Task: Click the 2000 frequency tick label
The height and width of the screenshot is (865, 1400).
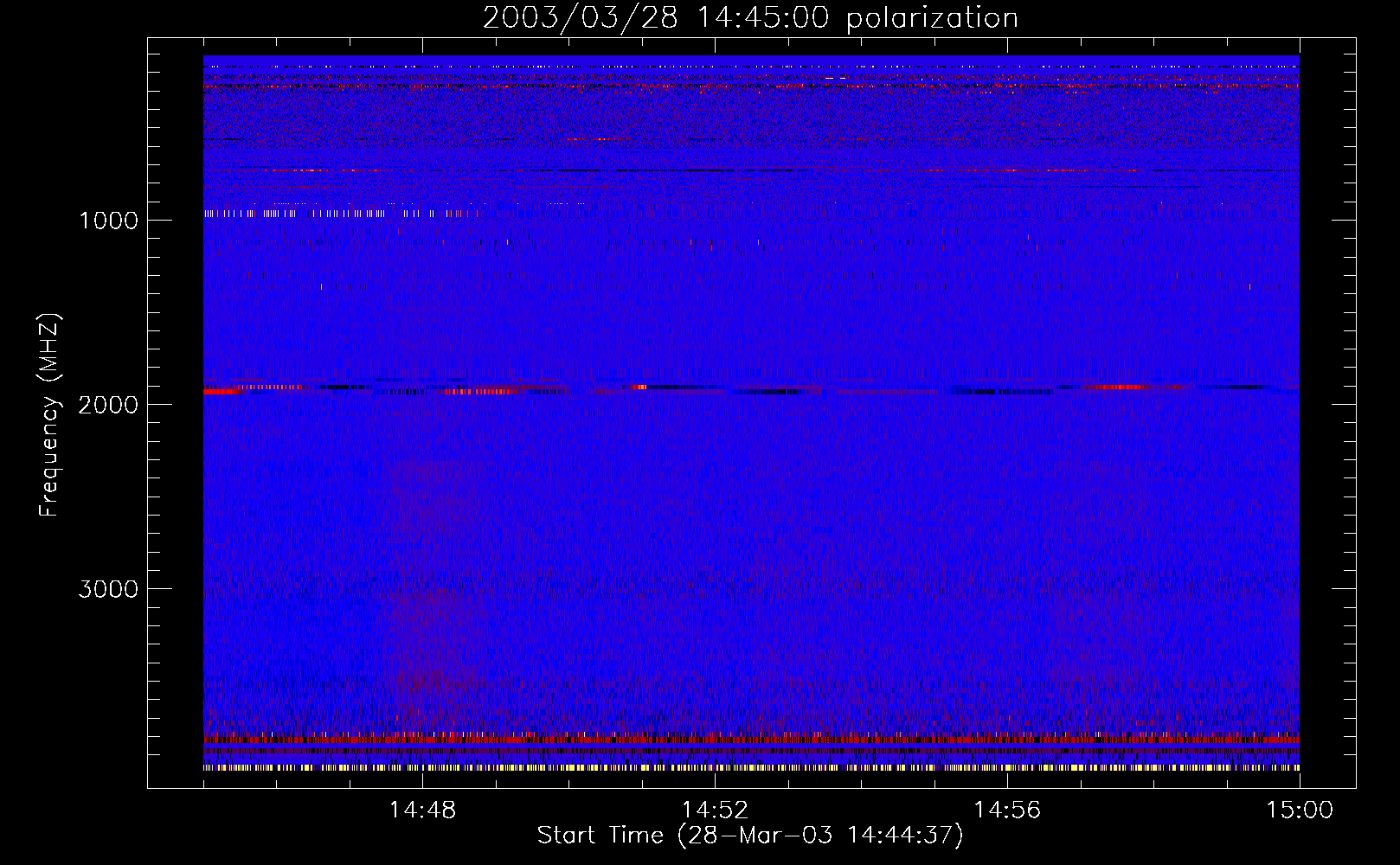Action: 108,405
